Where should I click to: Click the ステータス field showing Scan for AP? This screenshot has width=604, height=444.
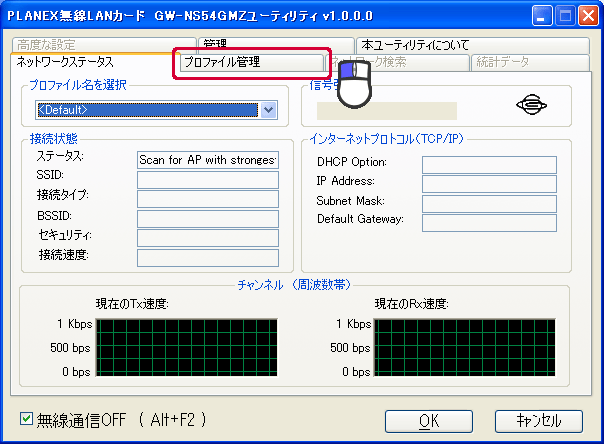coord(208,160)
